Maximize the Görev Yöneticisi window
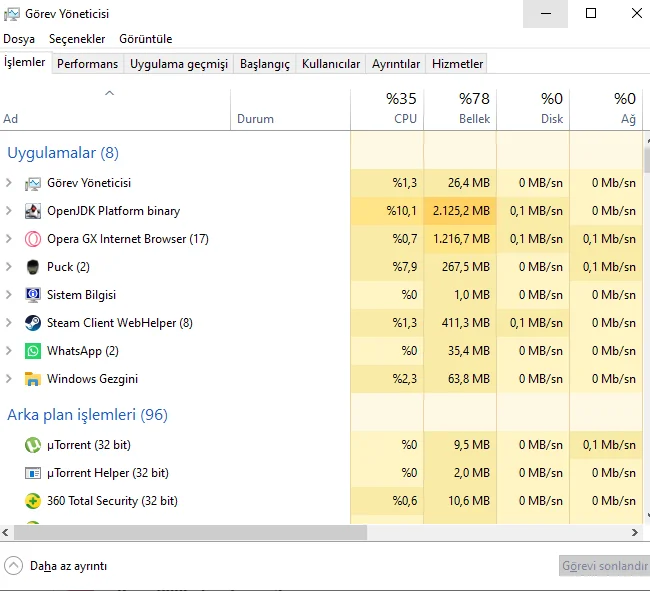Viewport: 650px width, 591px height. click(x=591, y=14)
